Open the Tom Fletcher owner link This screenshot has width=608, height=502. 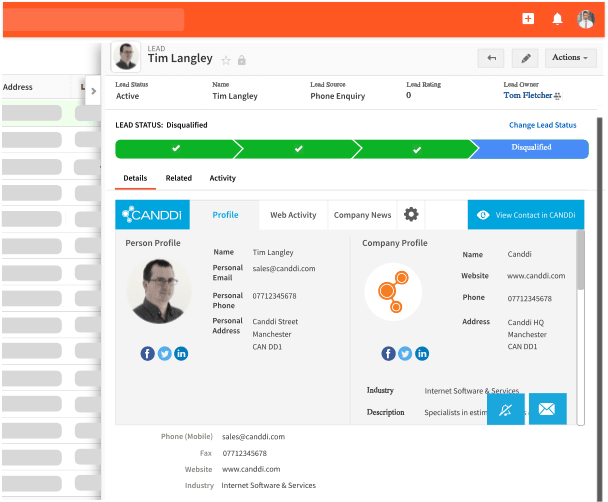[527, 95]
